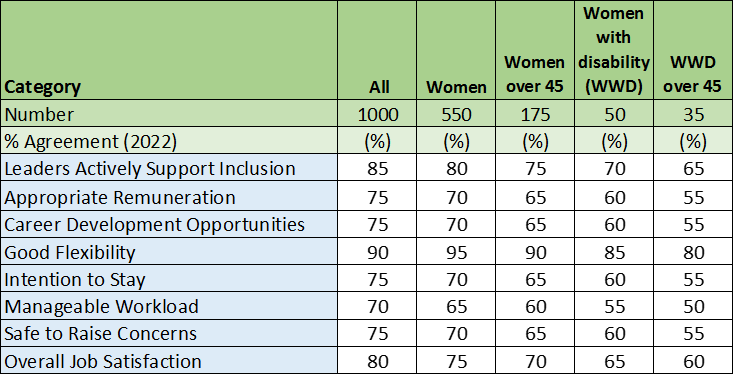The width and height of the screenshot is (734, 375).
Task: Select Leaders Actively Support Inclusion row label
Action: tap(169, 168)
